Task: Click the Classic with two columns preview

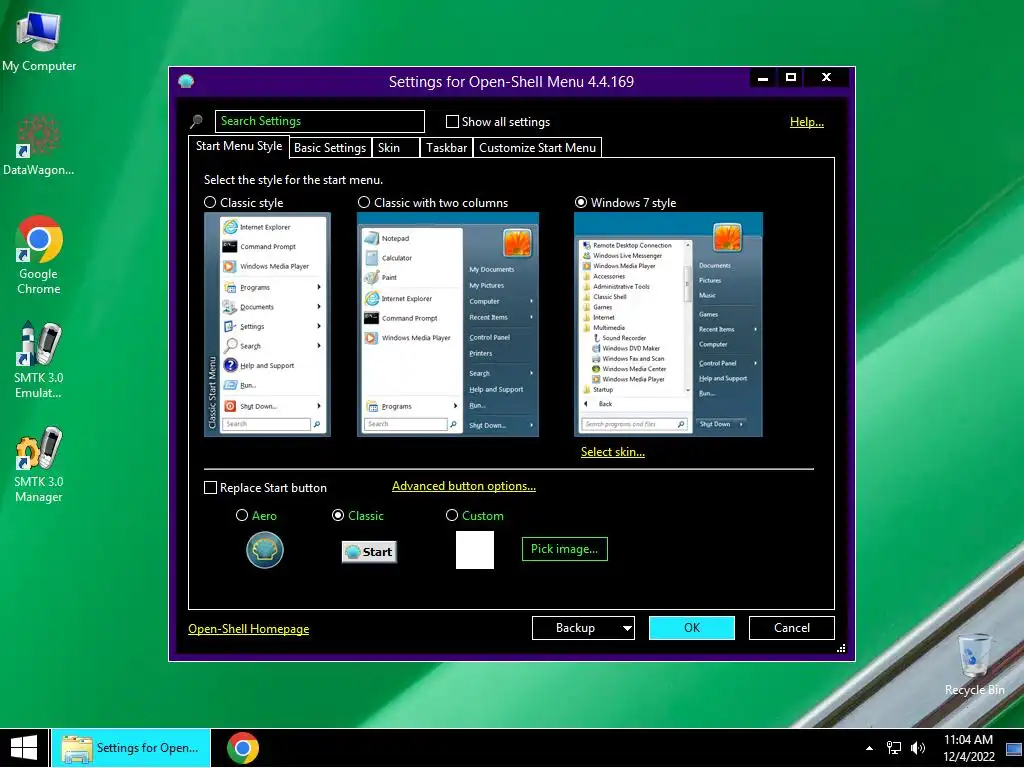Action: point(448,325)
